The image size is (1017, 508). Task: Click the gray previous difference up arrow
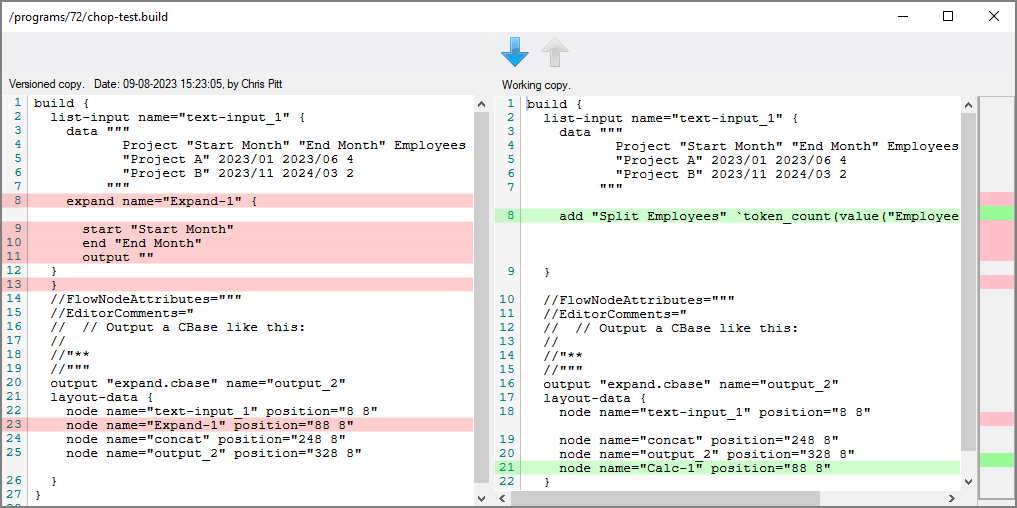[555, 51]
